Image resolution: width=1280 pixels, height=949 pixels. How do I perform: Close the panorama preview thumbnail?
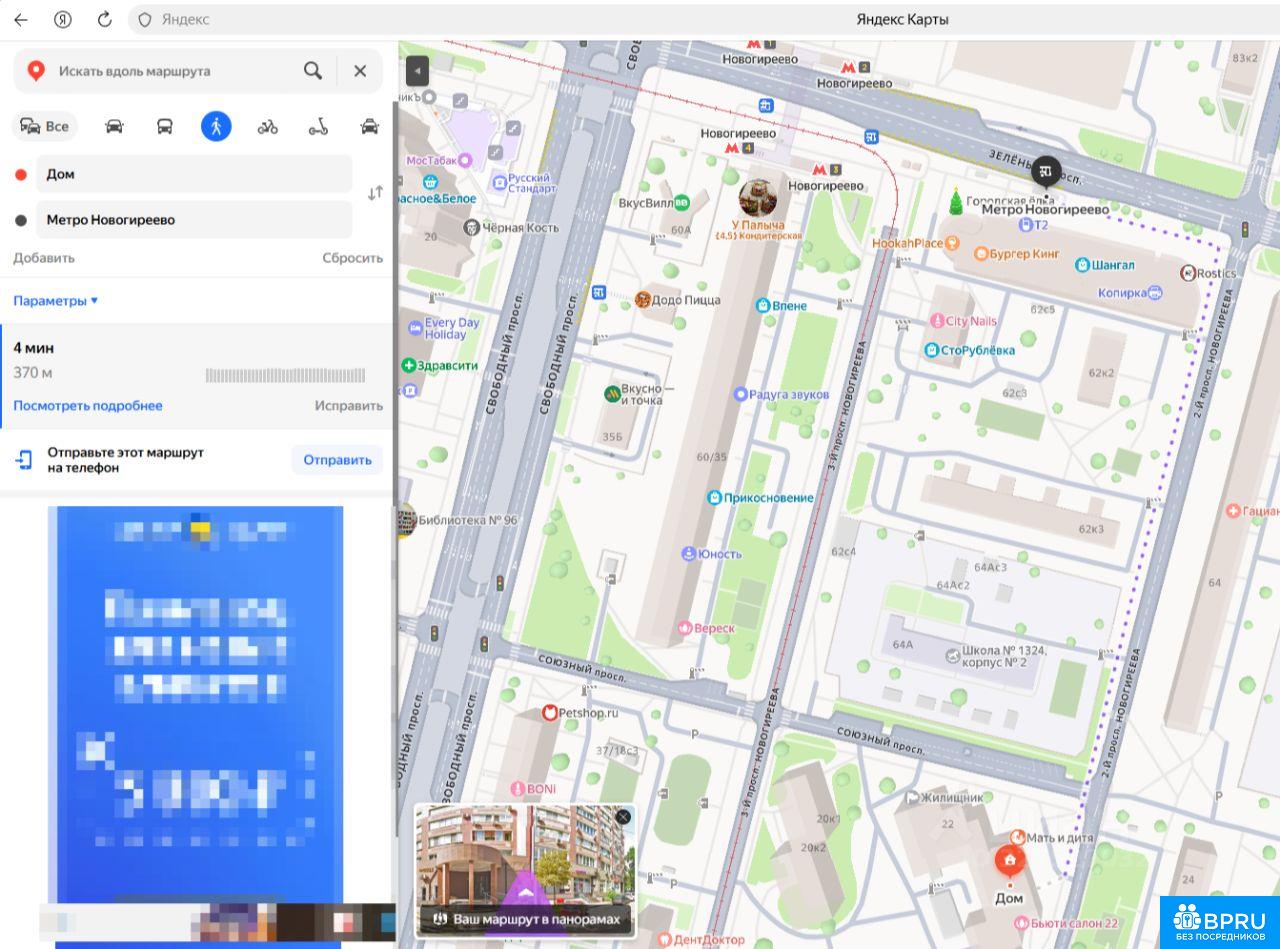click(x=623, y=817)
